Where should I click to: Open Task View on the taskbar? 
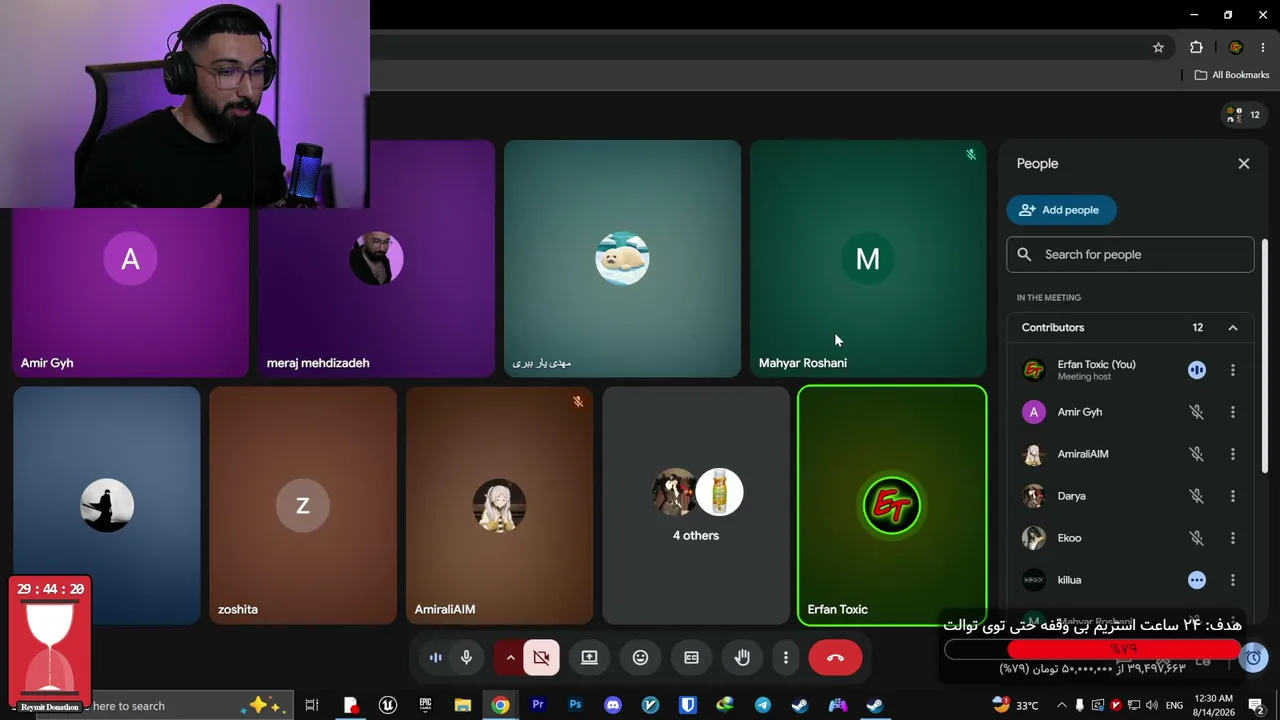click(312, 706)
